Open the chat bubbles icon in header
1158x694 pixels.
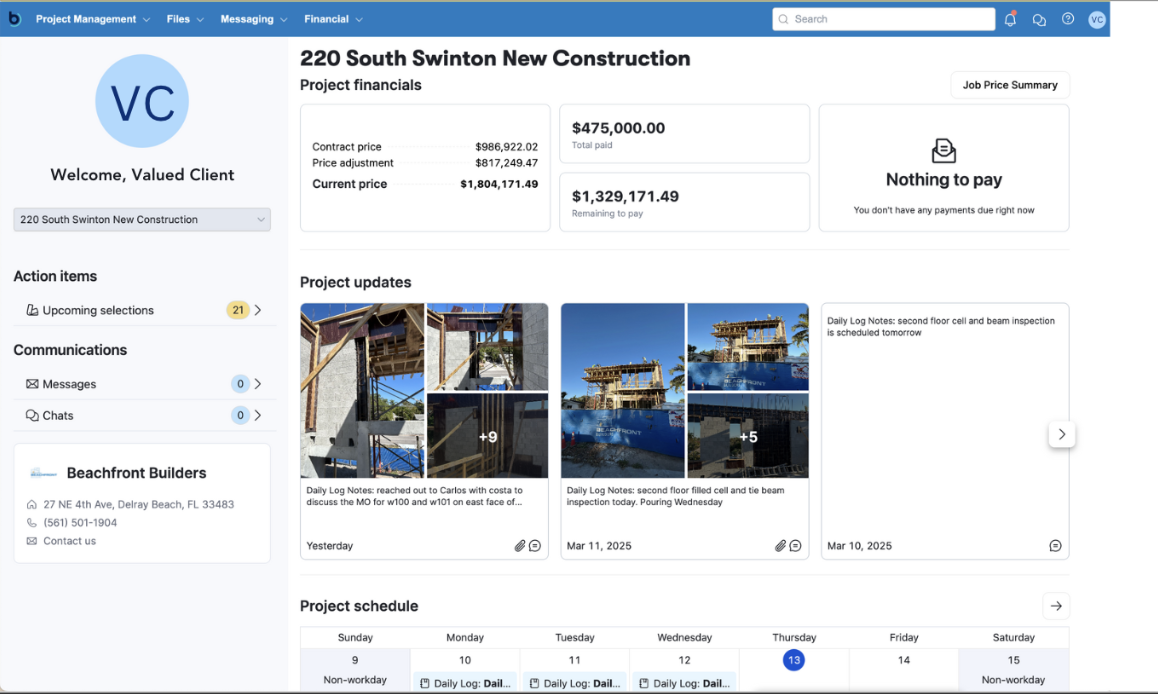1039,20
